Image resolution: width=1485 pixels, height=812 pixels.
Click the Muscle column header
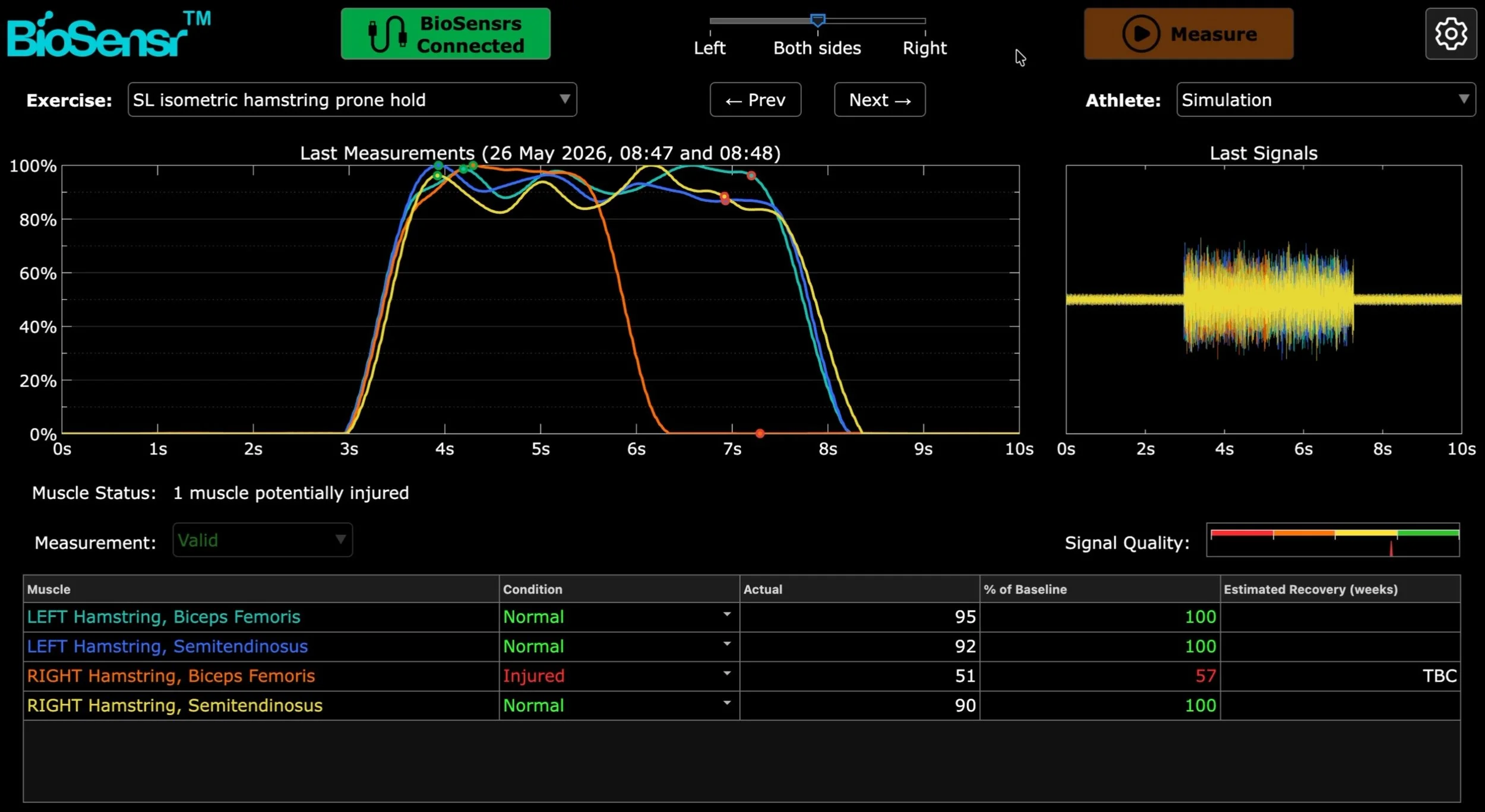(x=261, y=589)
